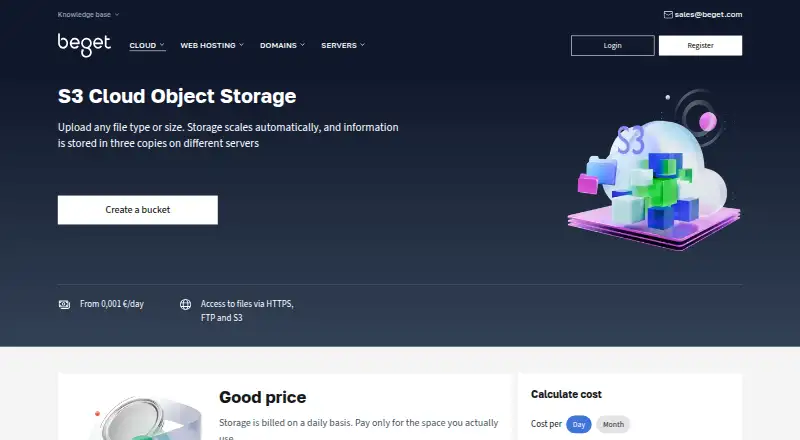Click Create a bucket button
The width and height of the screenshot is (800, 440).
pos(138,210)
